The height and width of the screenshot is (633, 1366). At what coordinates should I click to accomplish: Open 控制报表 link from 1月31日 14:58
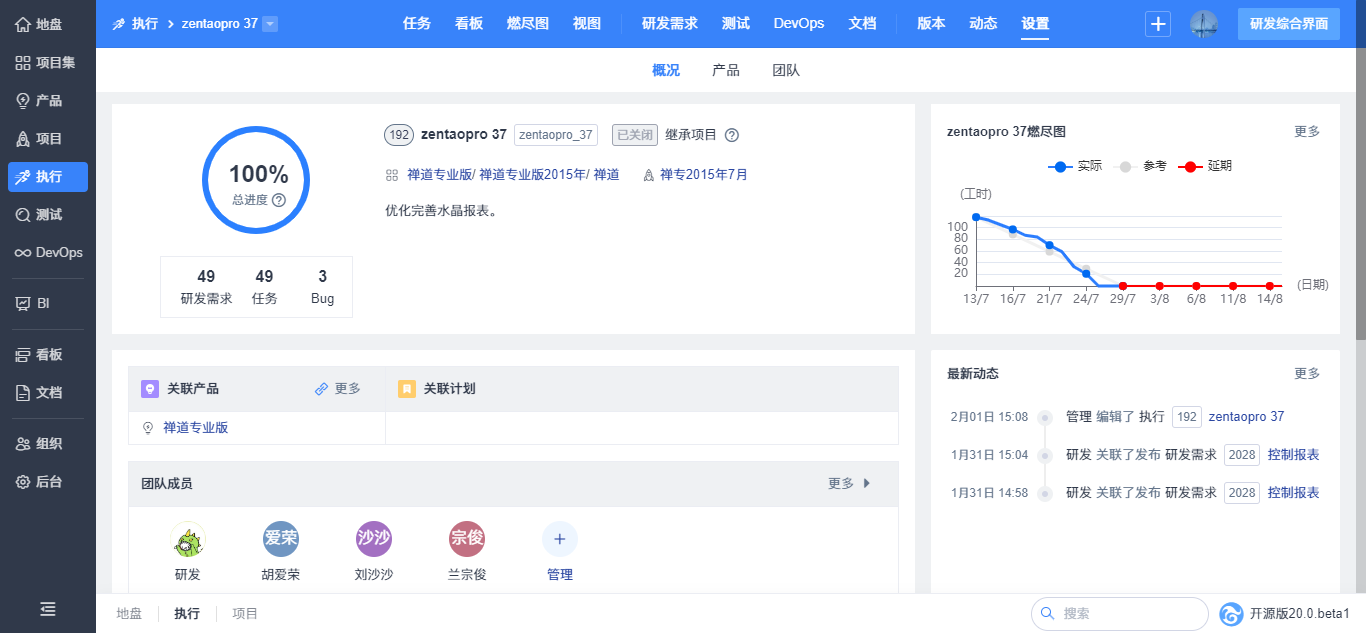click(x=1294, y=492)
